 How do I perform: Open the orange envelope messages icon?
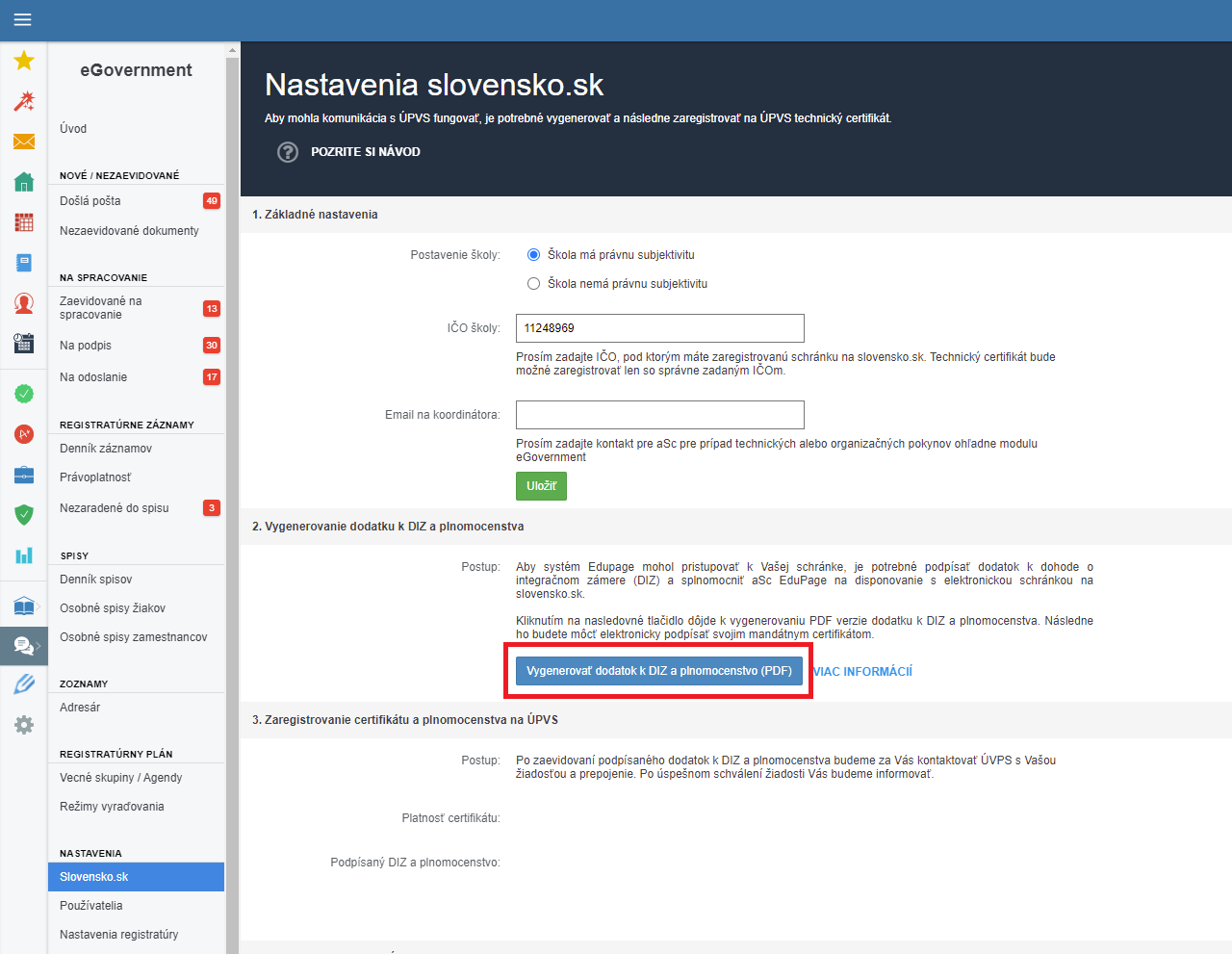click(24, 142)
